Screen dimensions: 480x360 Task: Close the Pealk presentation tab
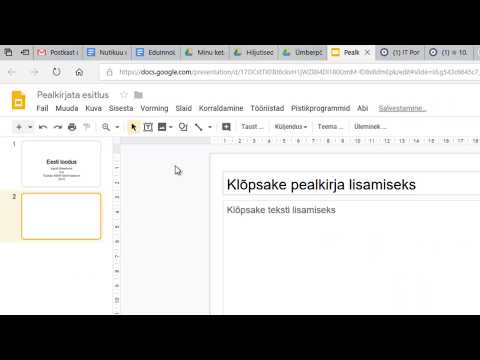point(367,52)
